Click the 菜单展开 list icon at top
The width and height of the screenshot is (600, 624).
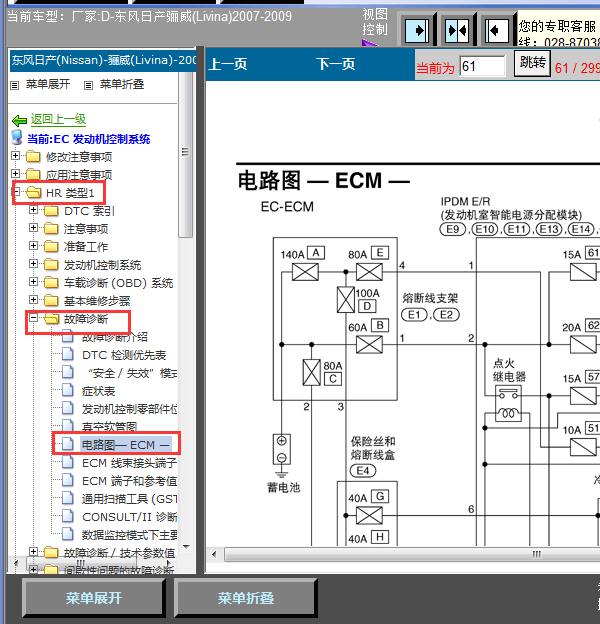tap(14, 85)
